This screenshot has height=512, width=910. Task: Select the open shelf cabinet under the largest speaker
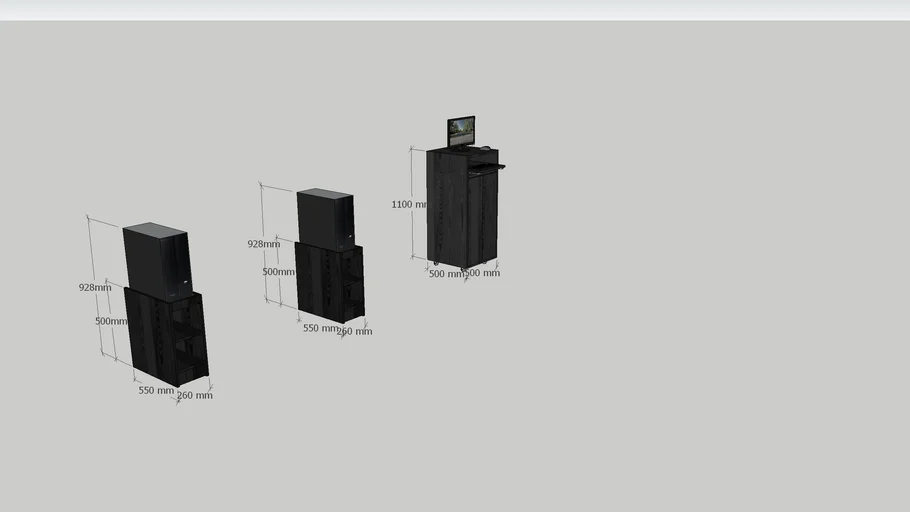[167, 337]
